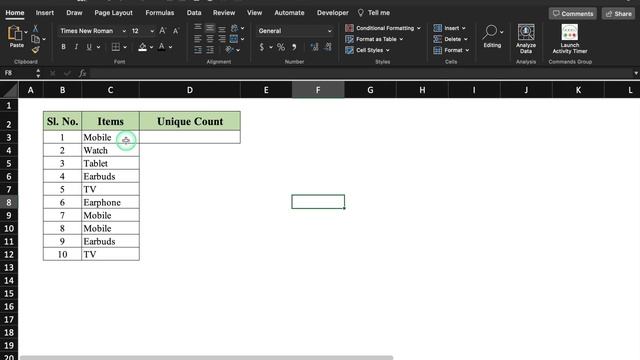Open the Developer tab
The height and width of the screenshot is (360, 640).
(x=333, y=13)
